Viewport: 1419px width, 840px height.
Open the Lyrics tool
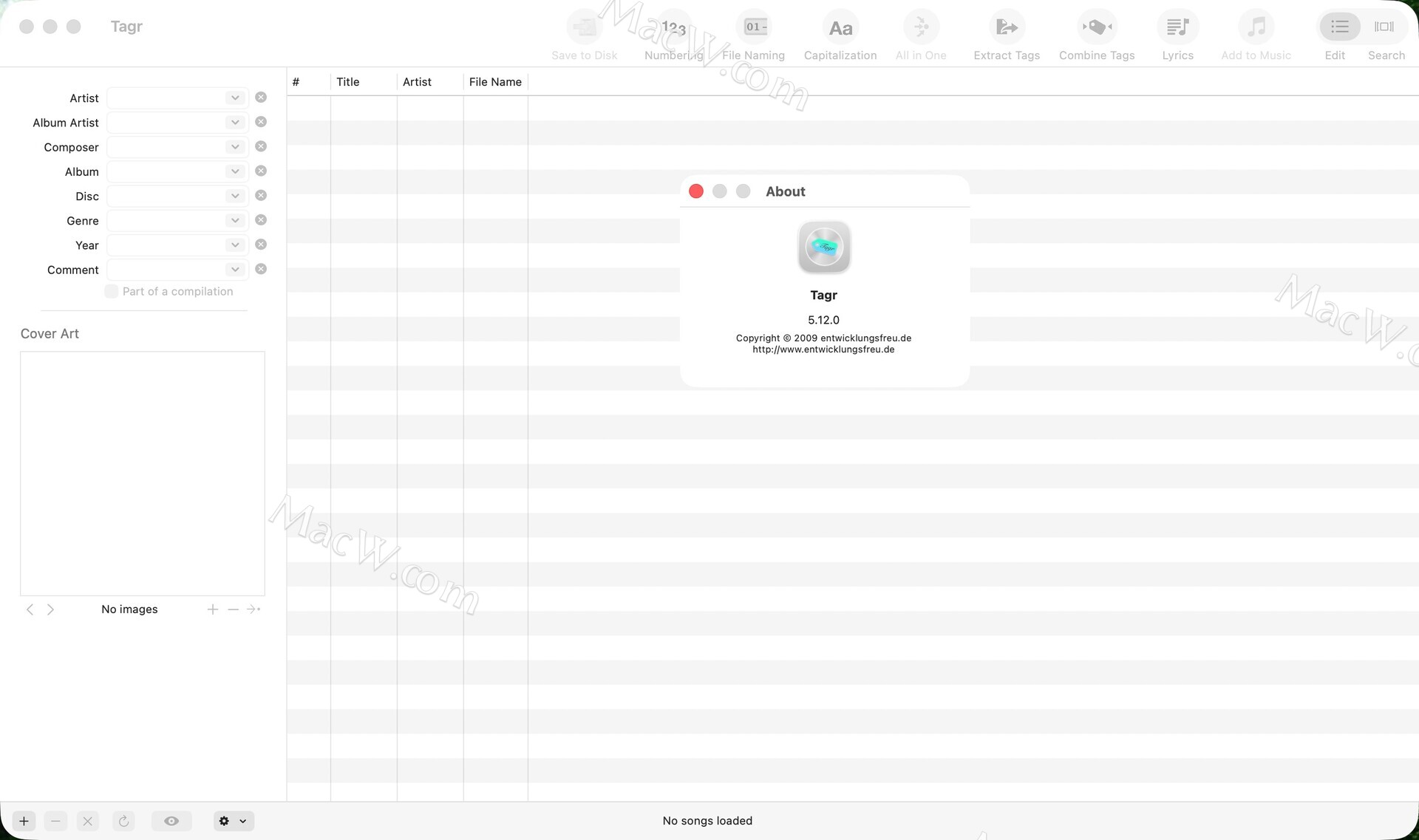click(x=1177, y=28)
